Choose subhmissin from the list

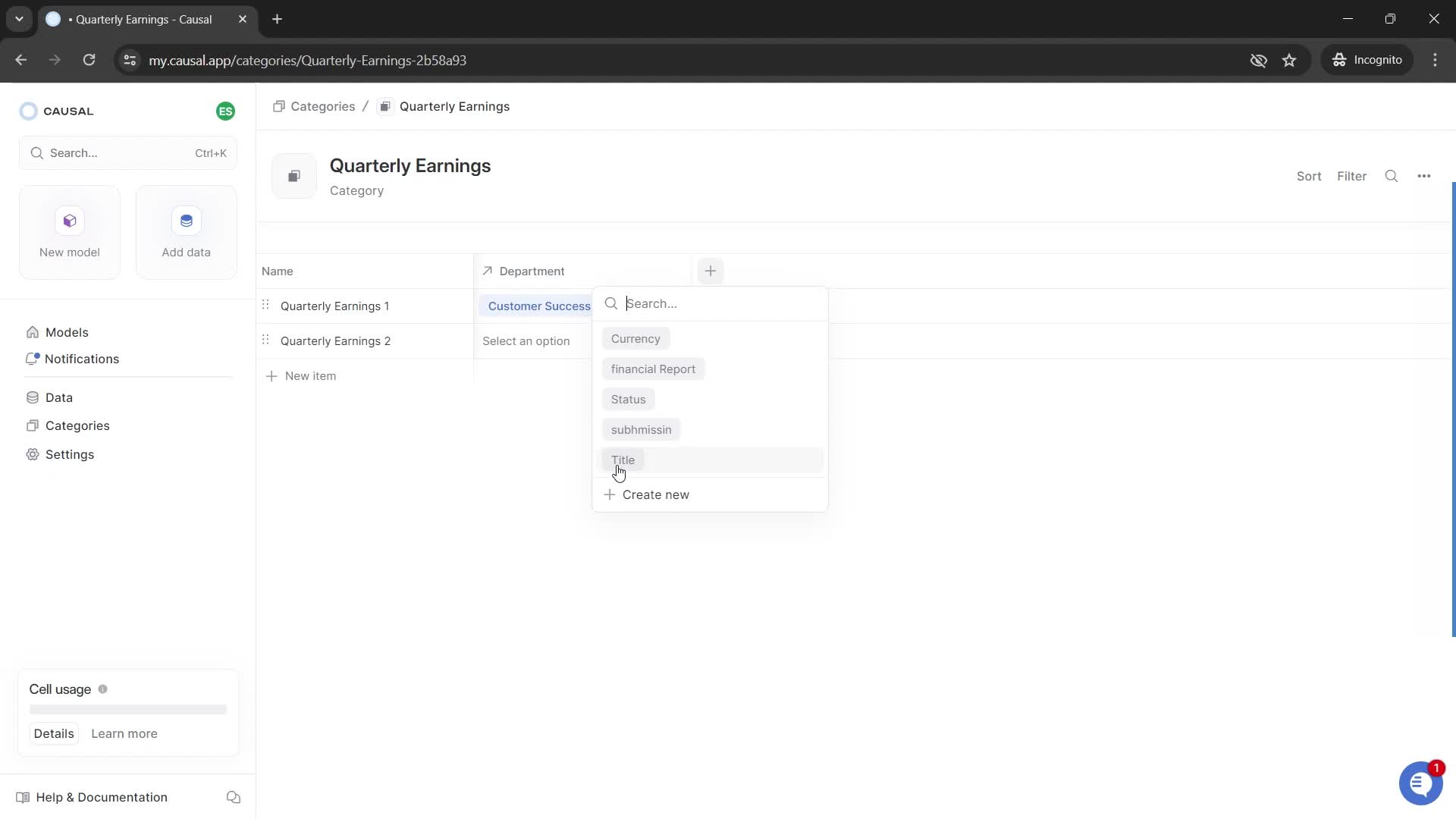641,430
